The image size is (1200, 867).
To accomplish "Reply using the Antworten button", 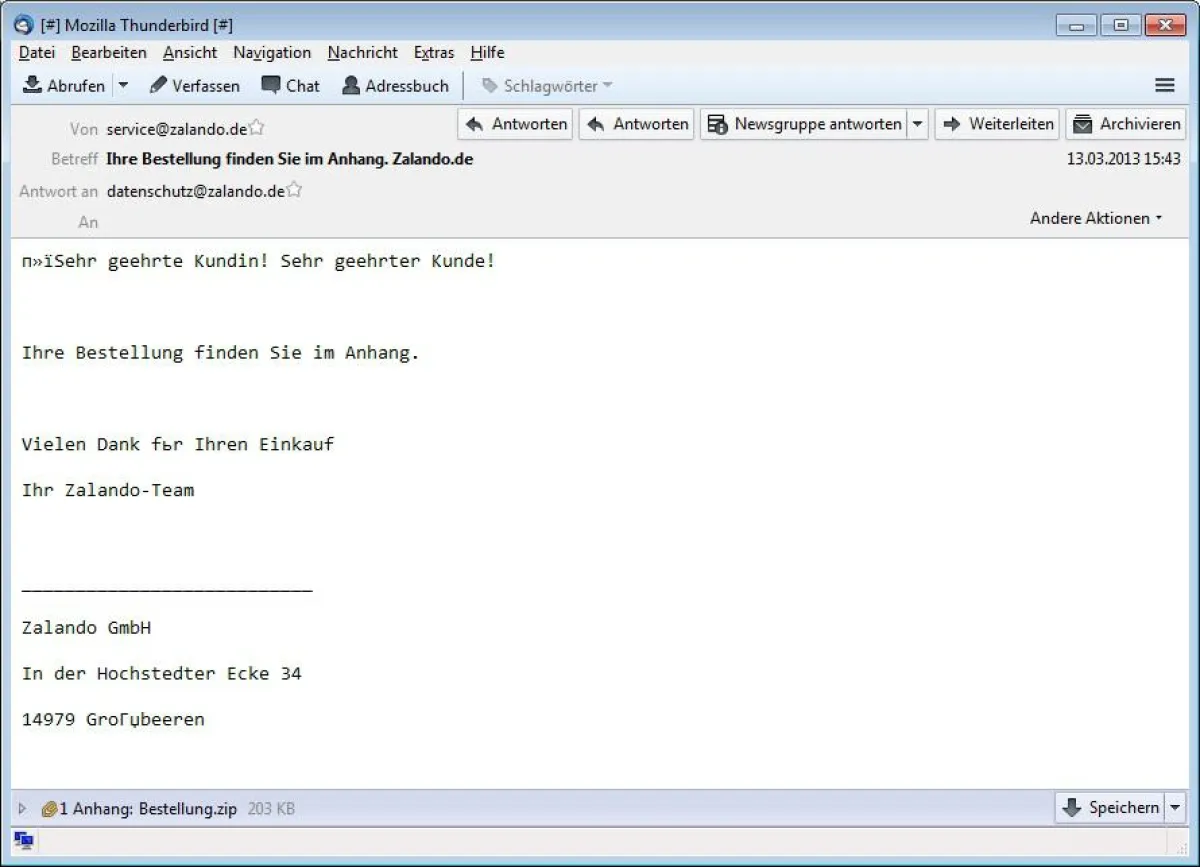I will pyautogui.click(x=514, y=123).
